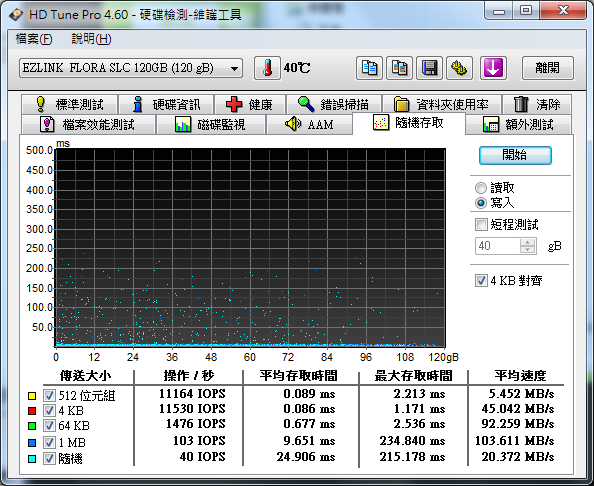Image resolution: width=594 pixels, height=486 pixels.
Task: Disable the 64 KB transfer size checkbox
Action: pyautogui.click(x=49, y=425)
